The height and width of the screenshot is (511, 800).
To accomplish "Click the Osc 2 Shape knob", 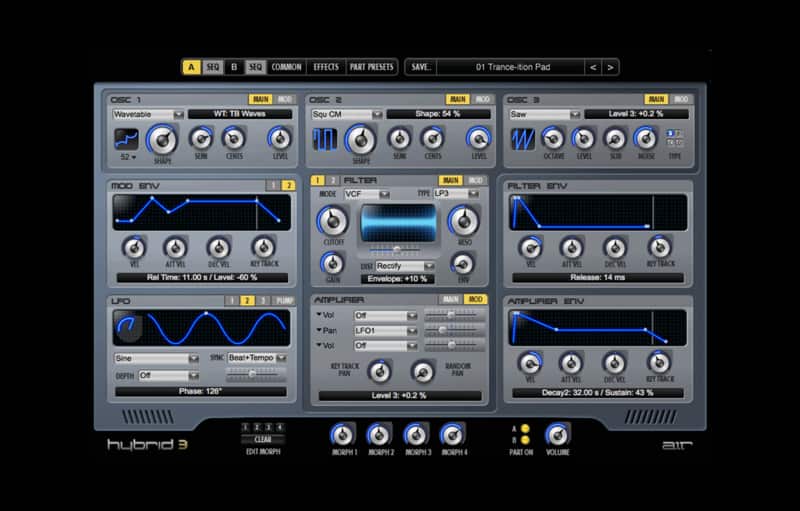I will 361,140.
